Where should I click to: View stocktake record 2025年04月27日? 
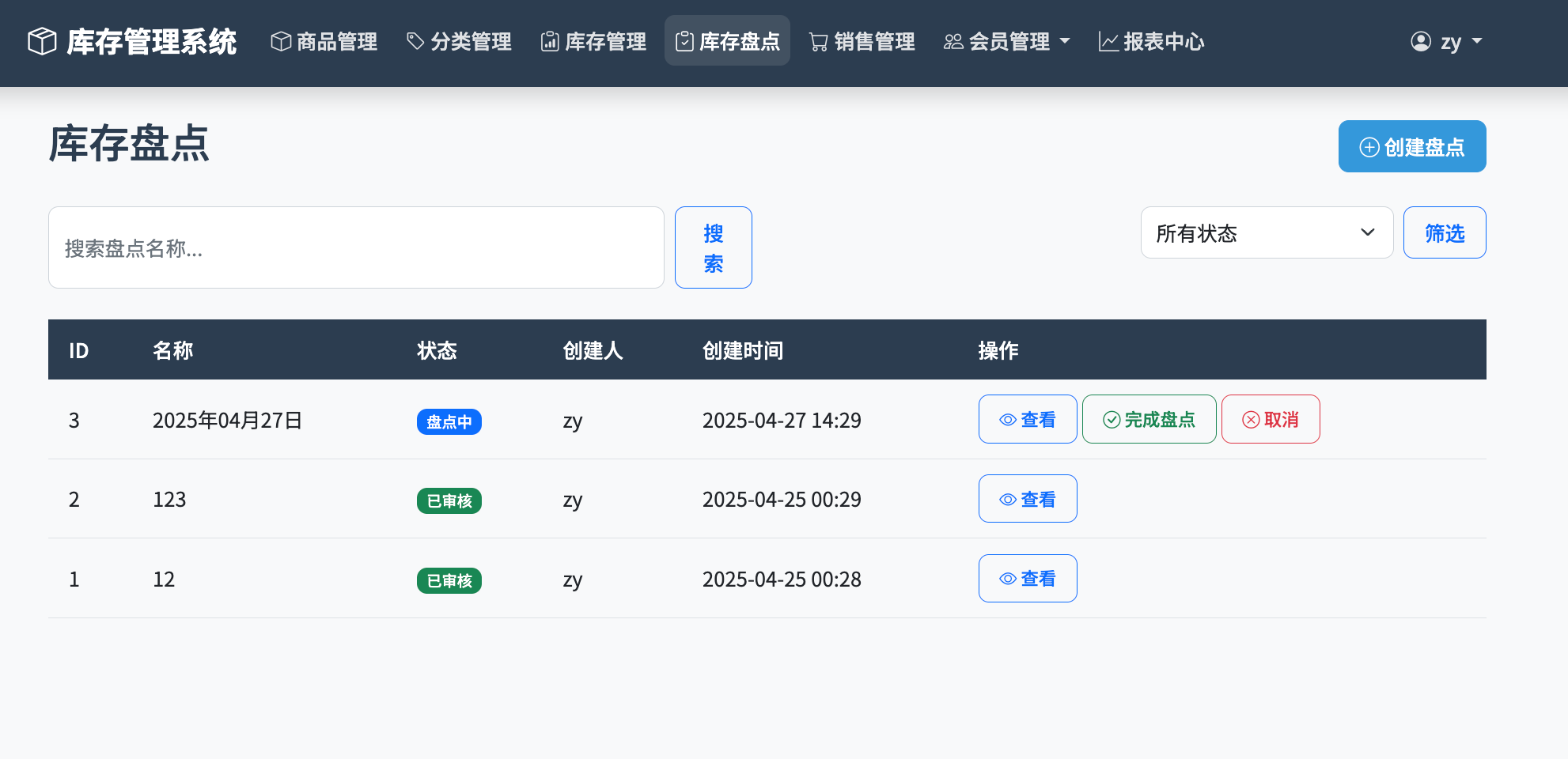1027,419
